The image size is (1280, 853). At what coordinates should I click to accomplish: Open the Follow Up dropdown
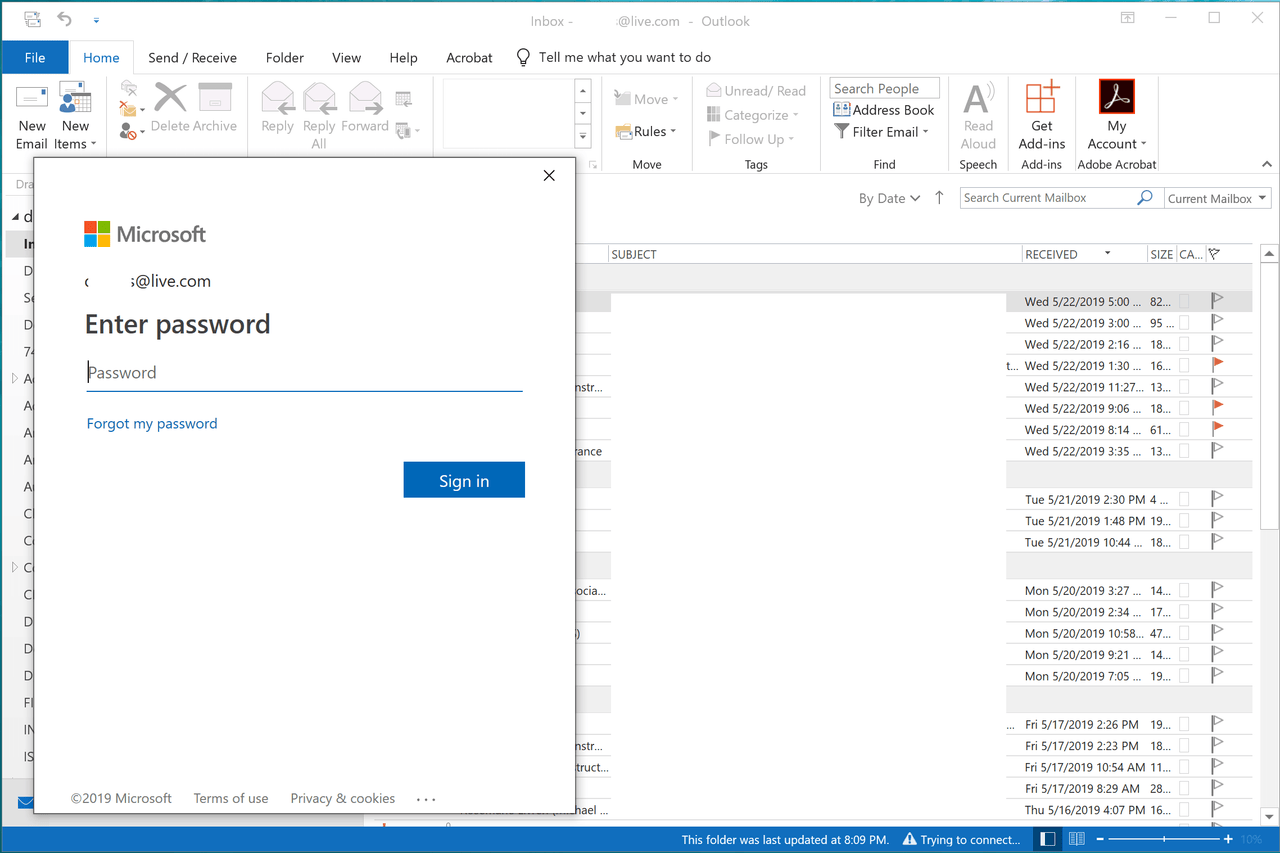coord(751,139)
